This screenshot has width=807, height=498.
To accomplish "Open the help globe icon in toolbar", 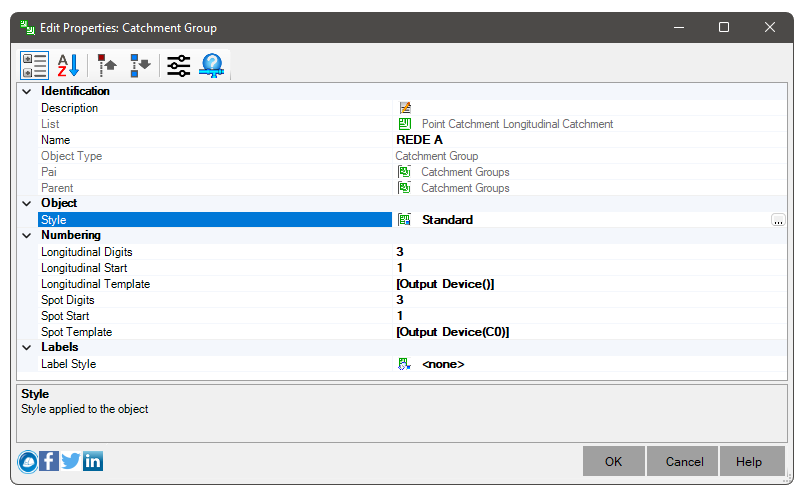I will tap(212, 65).
